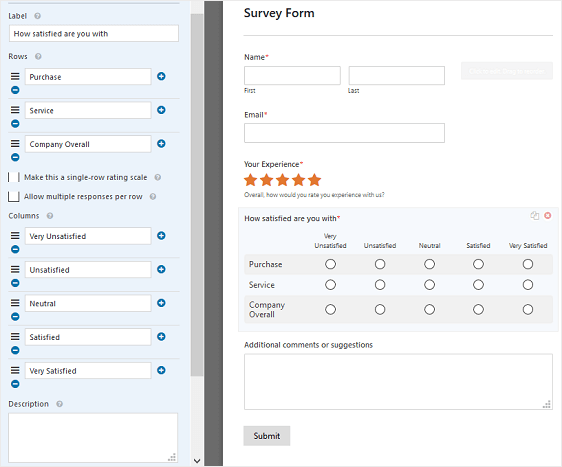Screen dimensions: 562x467
Task: Rate experience with the third star
Action: (282, 180)
